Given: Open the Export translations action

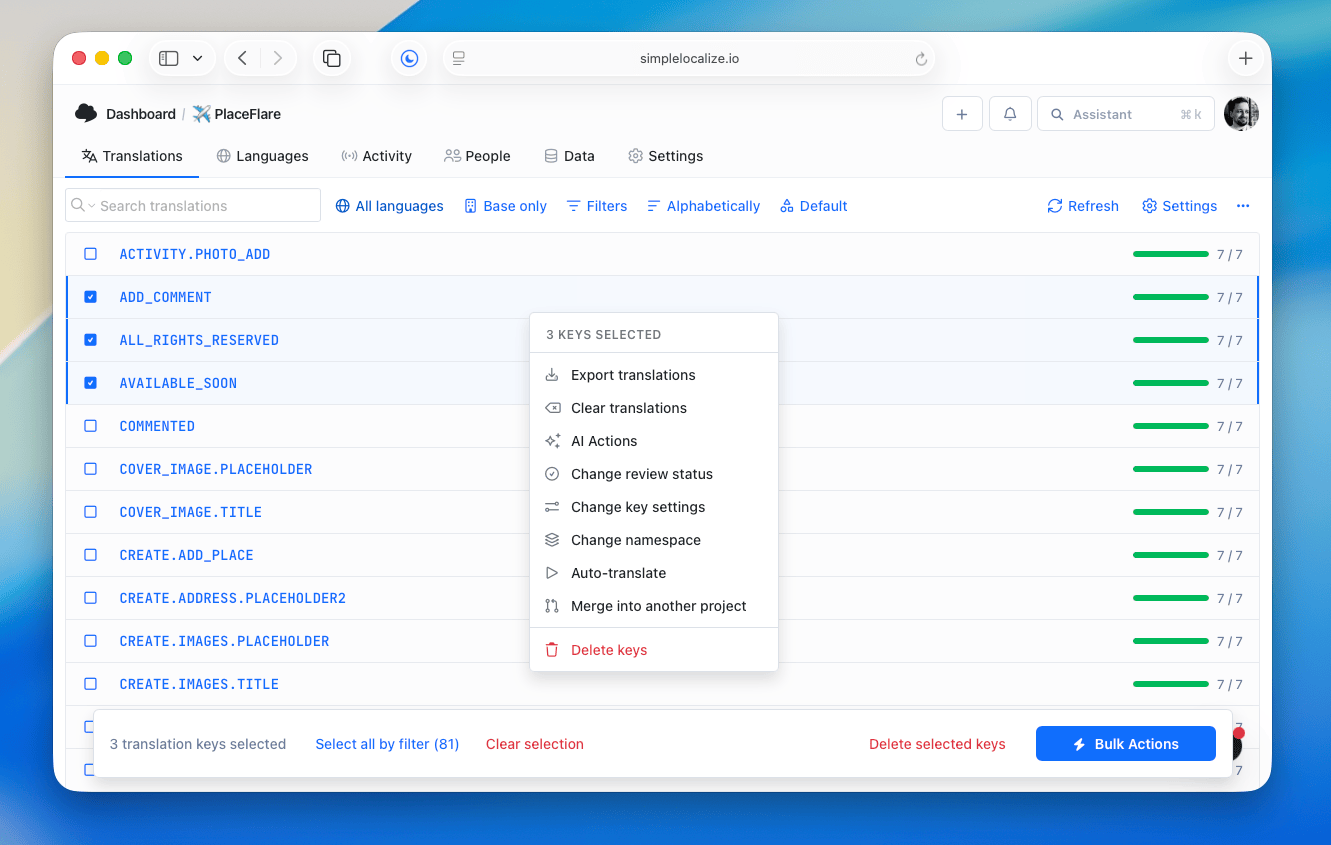Looking at the screenshot, I should [x=632, y=375].
